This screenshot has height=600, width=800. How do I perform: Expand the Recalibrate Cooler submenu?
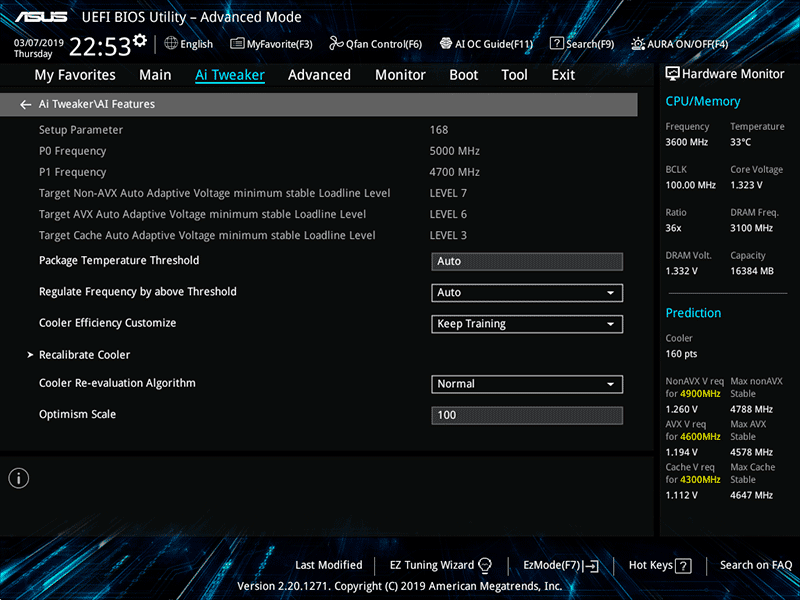tap(85, 355)
